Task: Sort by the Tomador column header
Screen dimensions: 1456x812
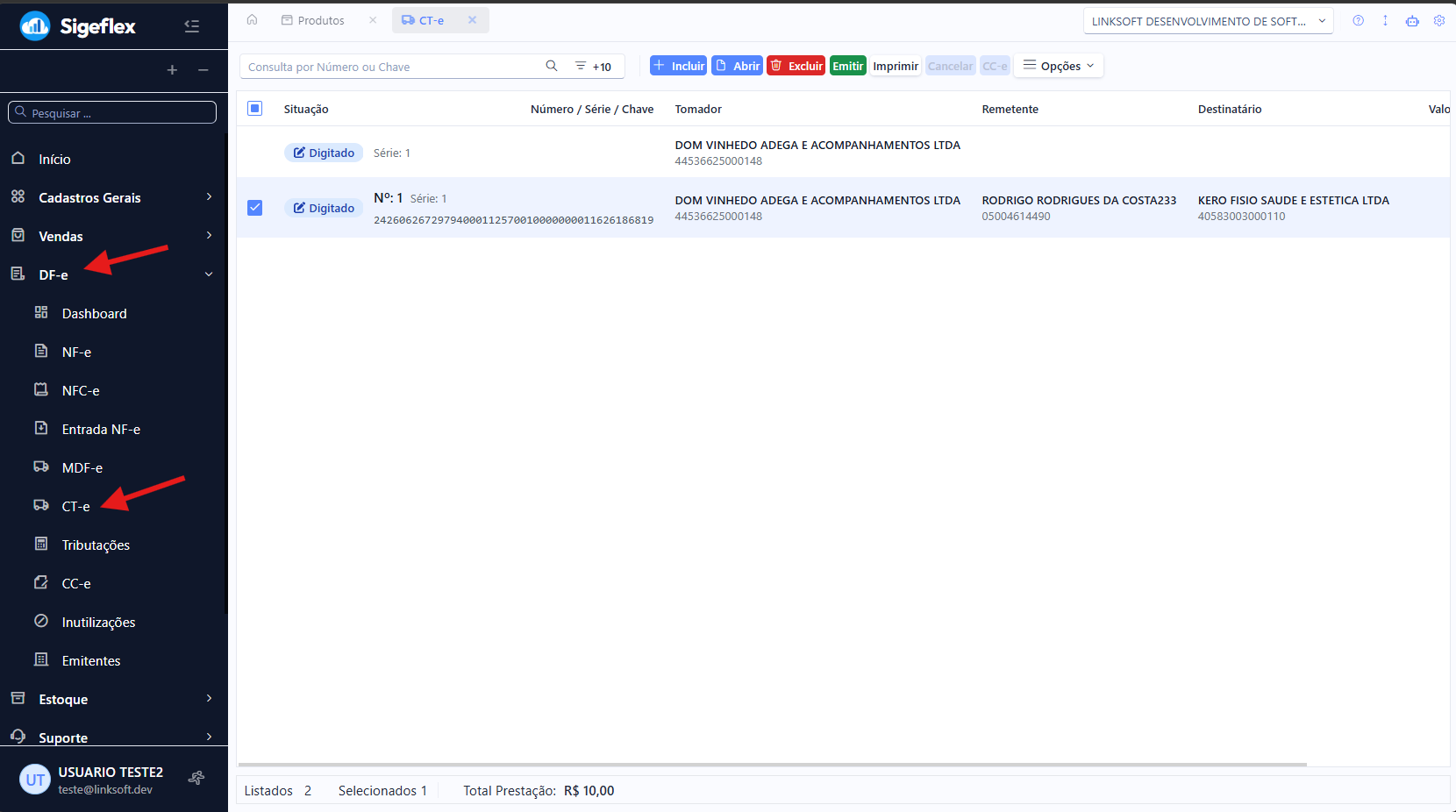Action: click(x=698, y=109)
